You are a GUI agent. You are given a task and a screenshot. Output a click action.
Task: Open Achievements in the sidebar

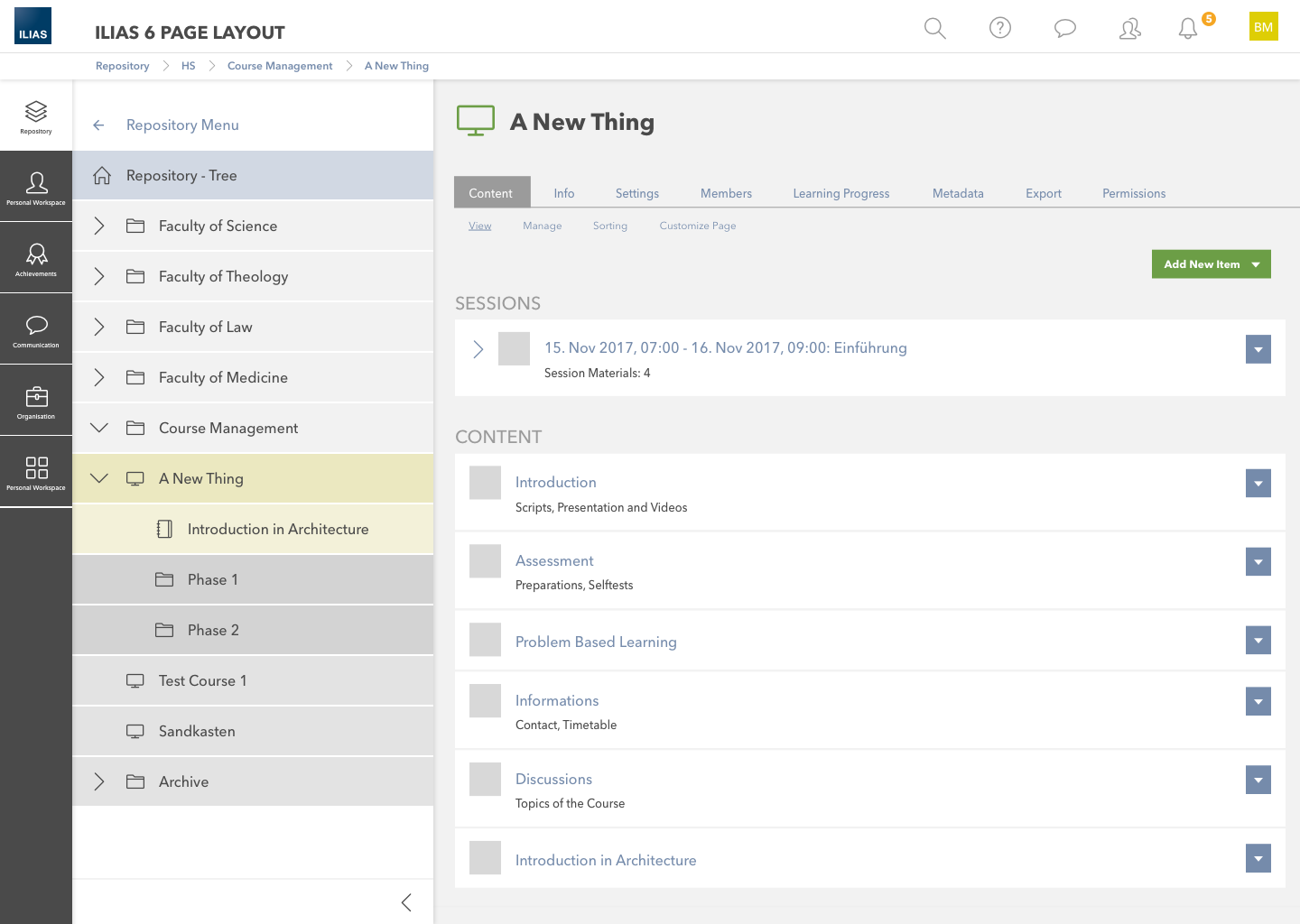(x=36, y=258)
